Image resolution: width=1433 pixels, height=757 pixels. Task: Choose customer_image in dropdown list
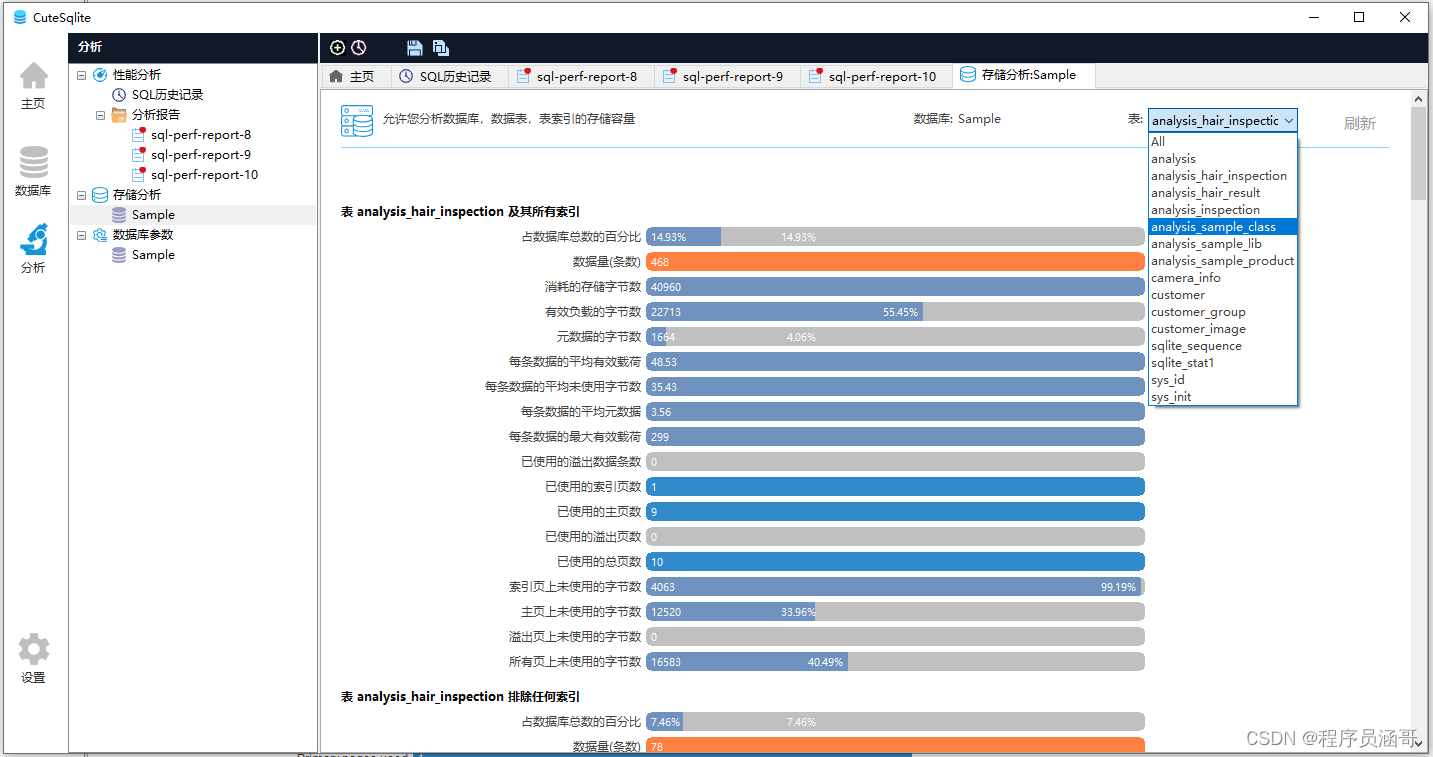(x=1223, y=329)
